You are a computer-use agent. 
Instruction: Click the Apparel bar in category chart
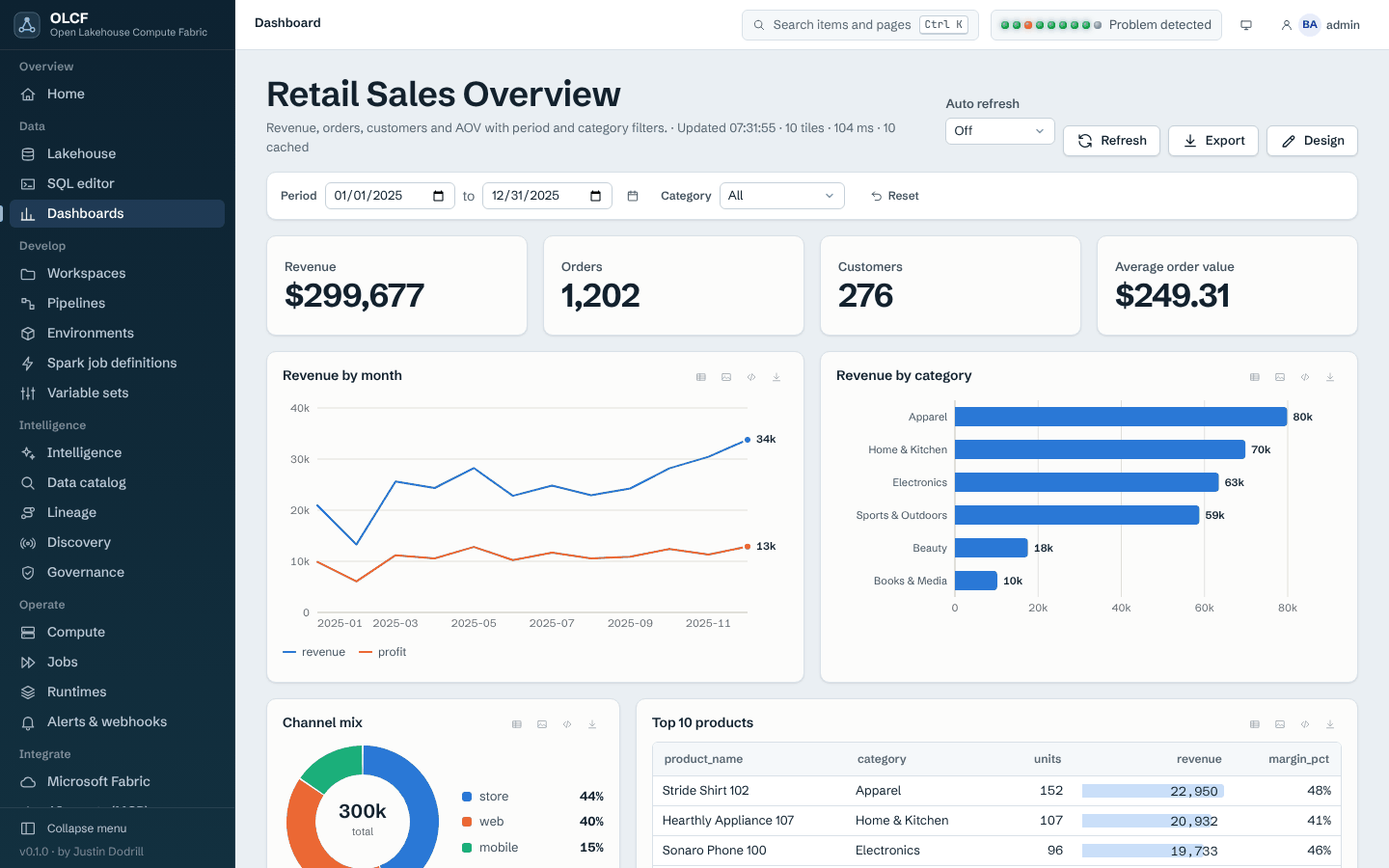(x=1121, y=417)
